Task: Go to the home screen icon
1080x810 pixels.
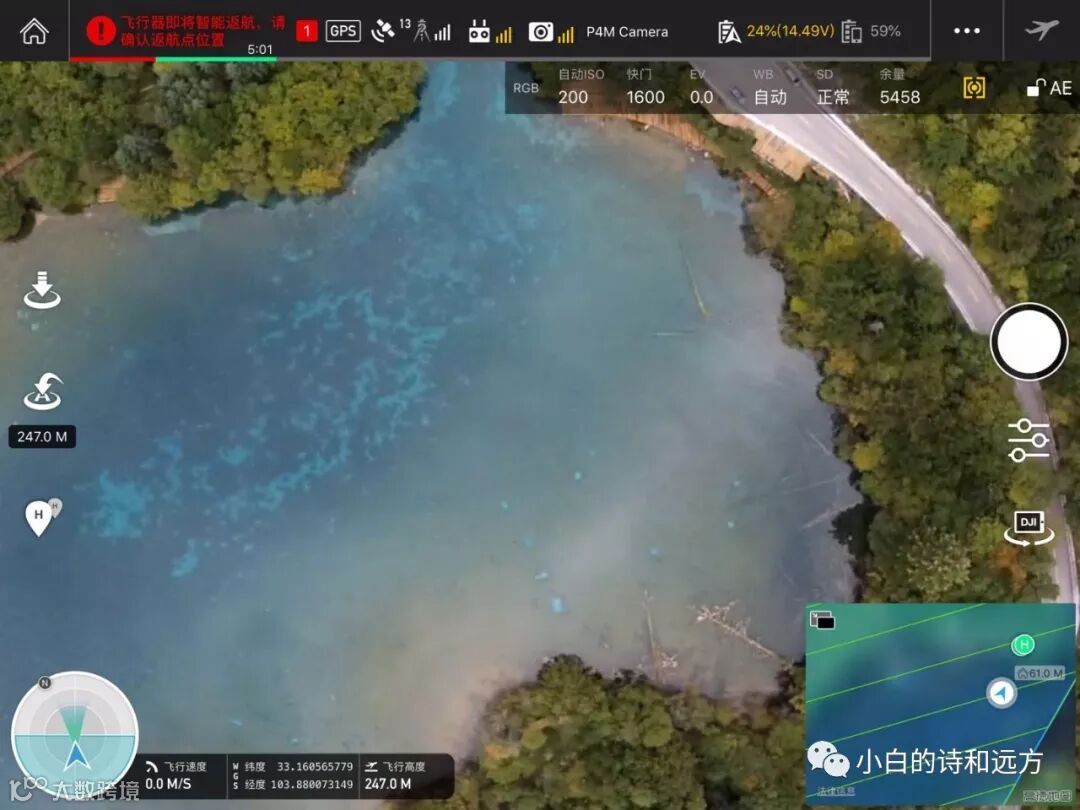Action: click(34, 32)
